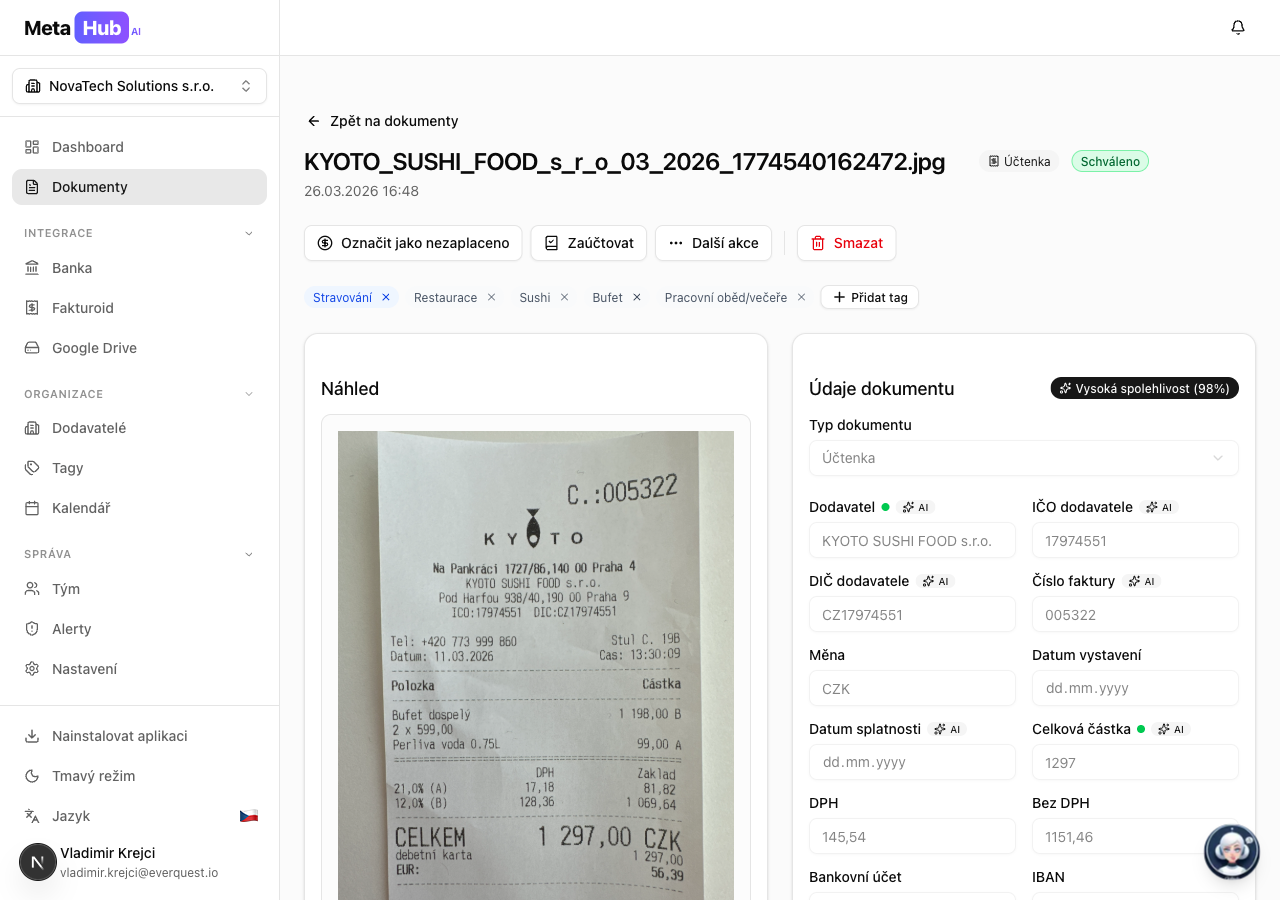Click the Google Drive integration icon
Viewport: 1280px width, 900px height.
tap(30, 347)
